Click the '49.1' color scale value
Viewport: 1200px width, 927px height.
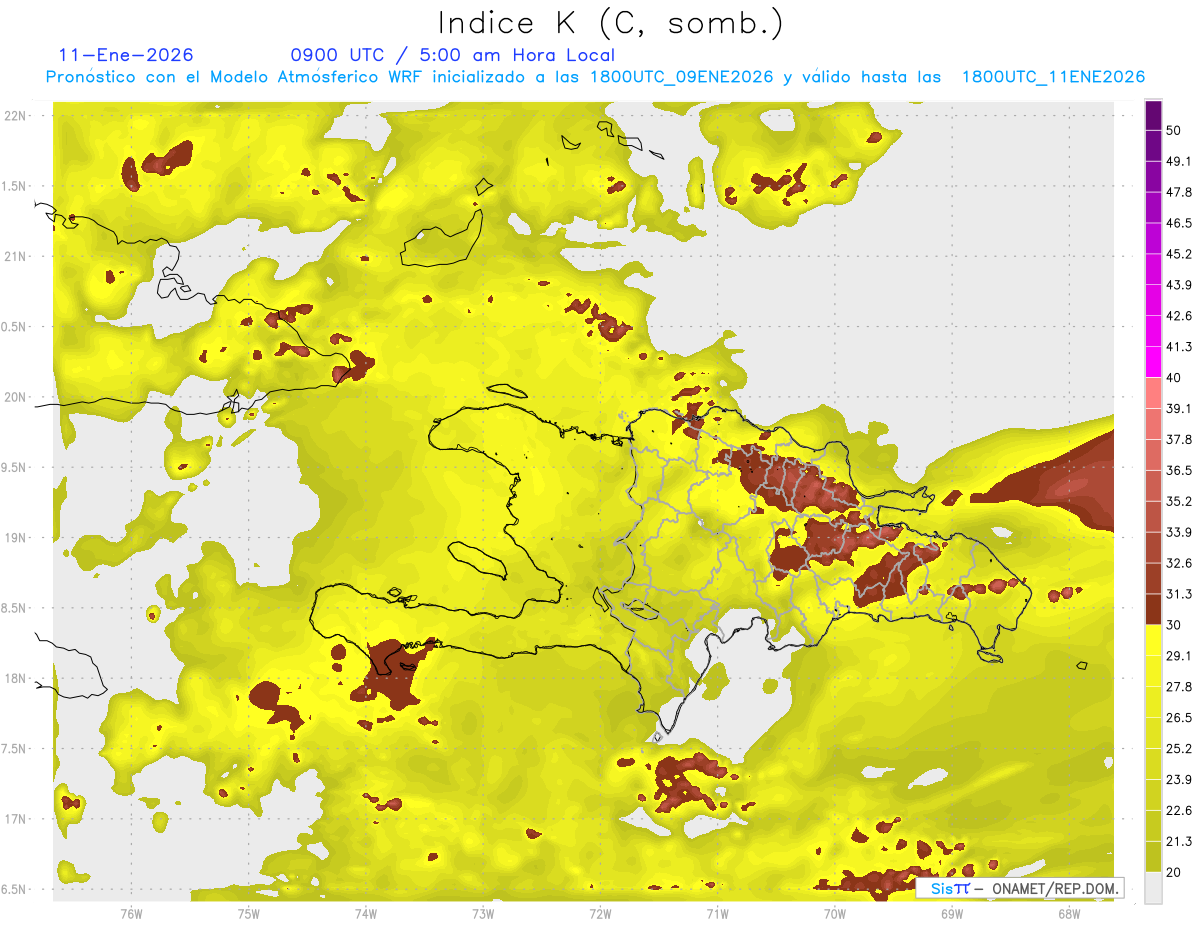tap(1180, 161)
